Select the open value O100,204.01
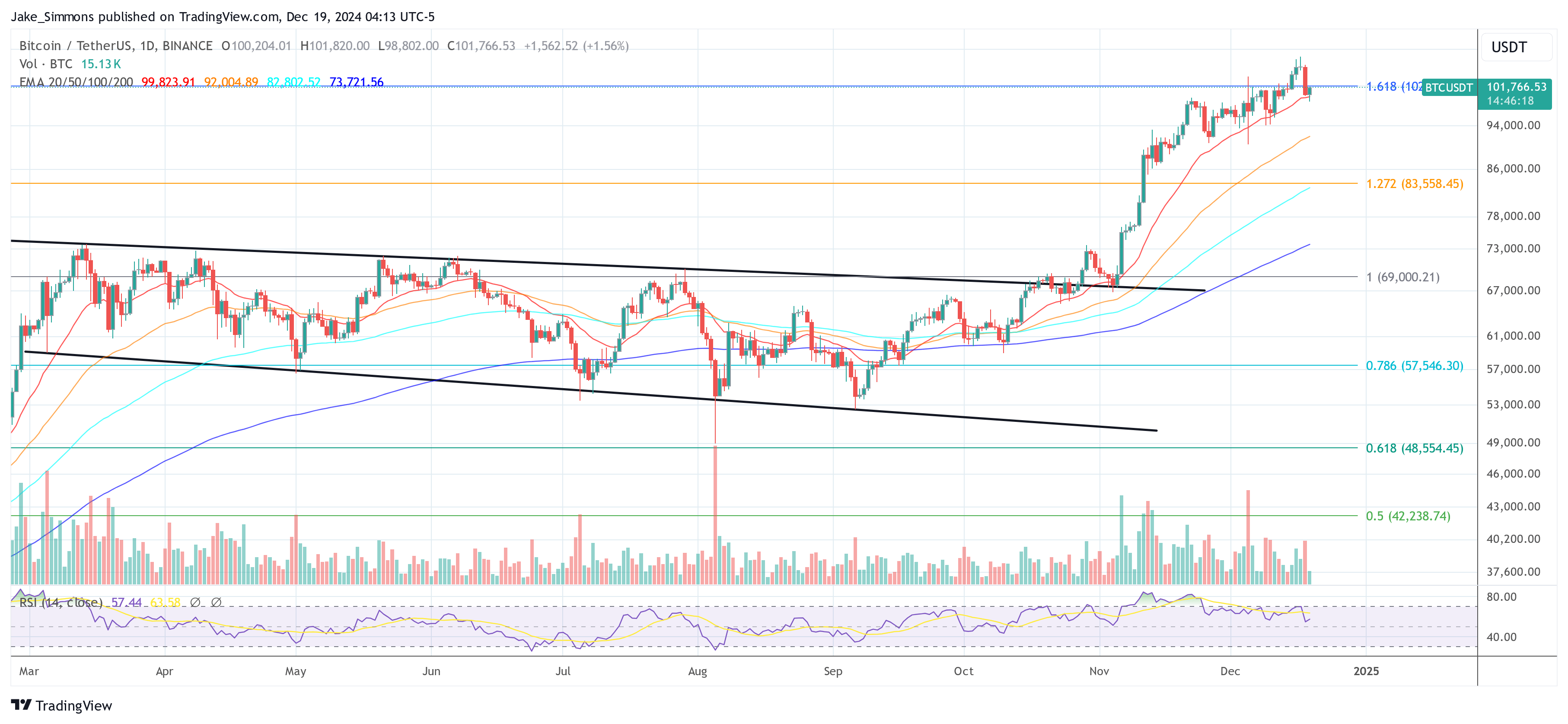The width and height of the screenshot is (1568, 724). coord(256,46)
